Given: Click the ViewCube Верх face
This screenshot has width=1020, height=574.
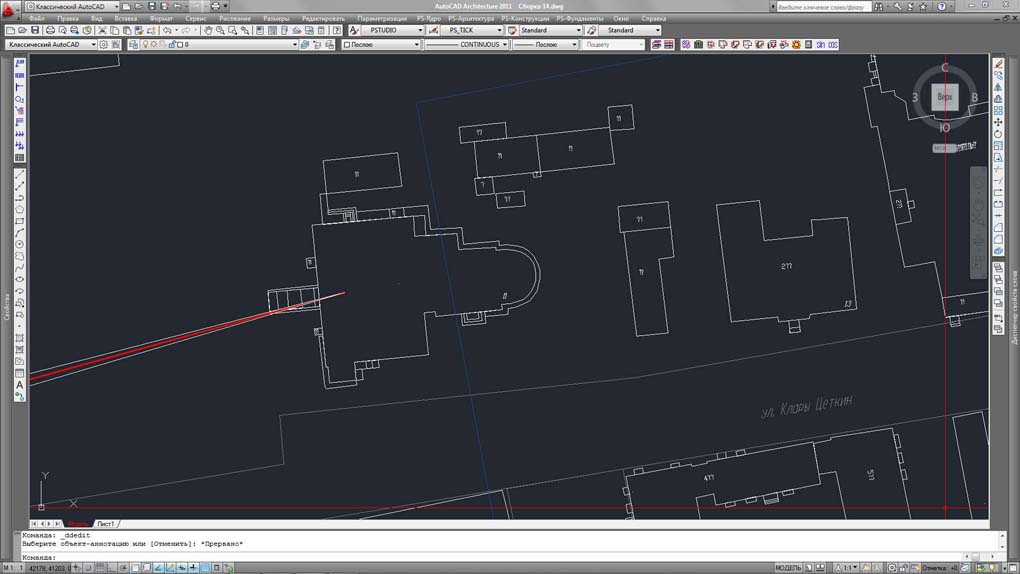Looking at the screenshot, I should click(x=945, y=97).
